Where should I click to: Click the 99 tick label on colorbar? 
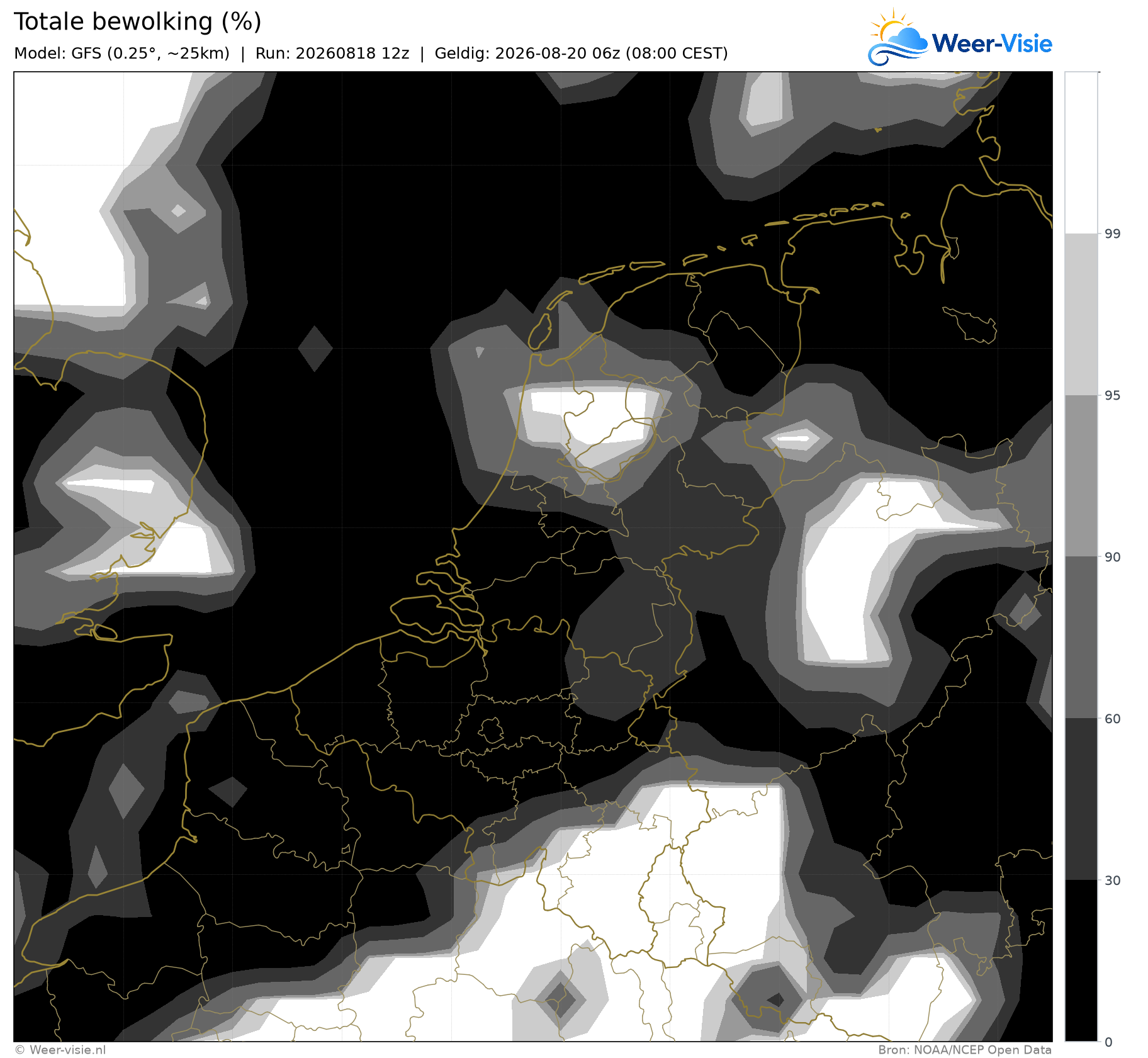(x=1112, y=234)
